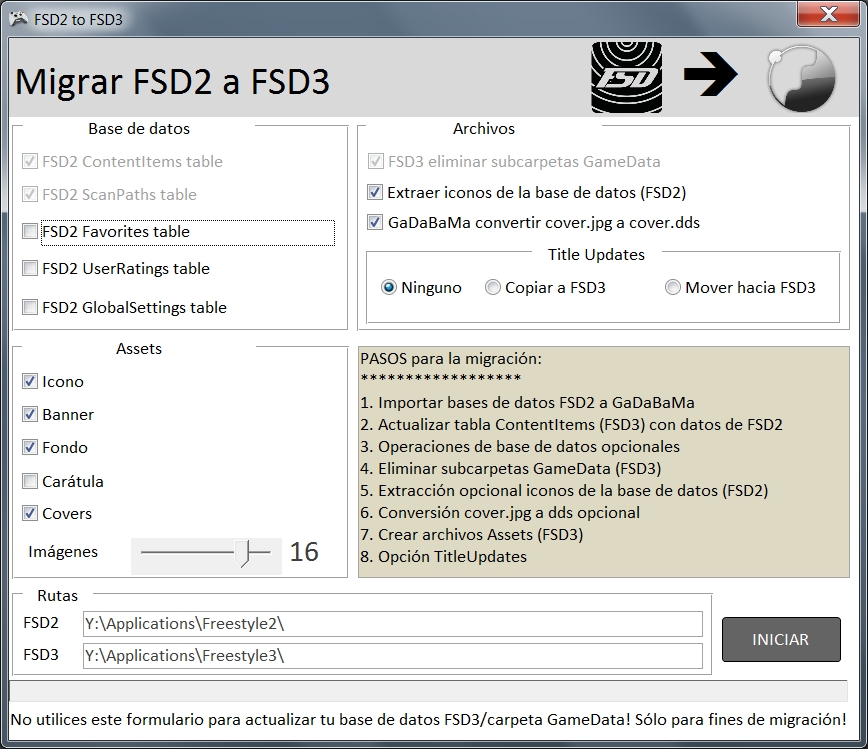Start migration with INICIAR button
The width and height of the screenshot is (868, 749).
click(781, 639)
